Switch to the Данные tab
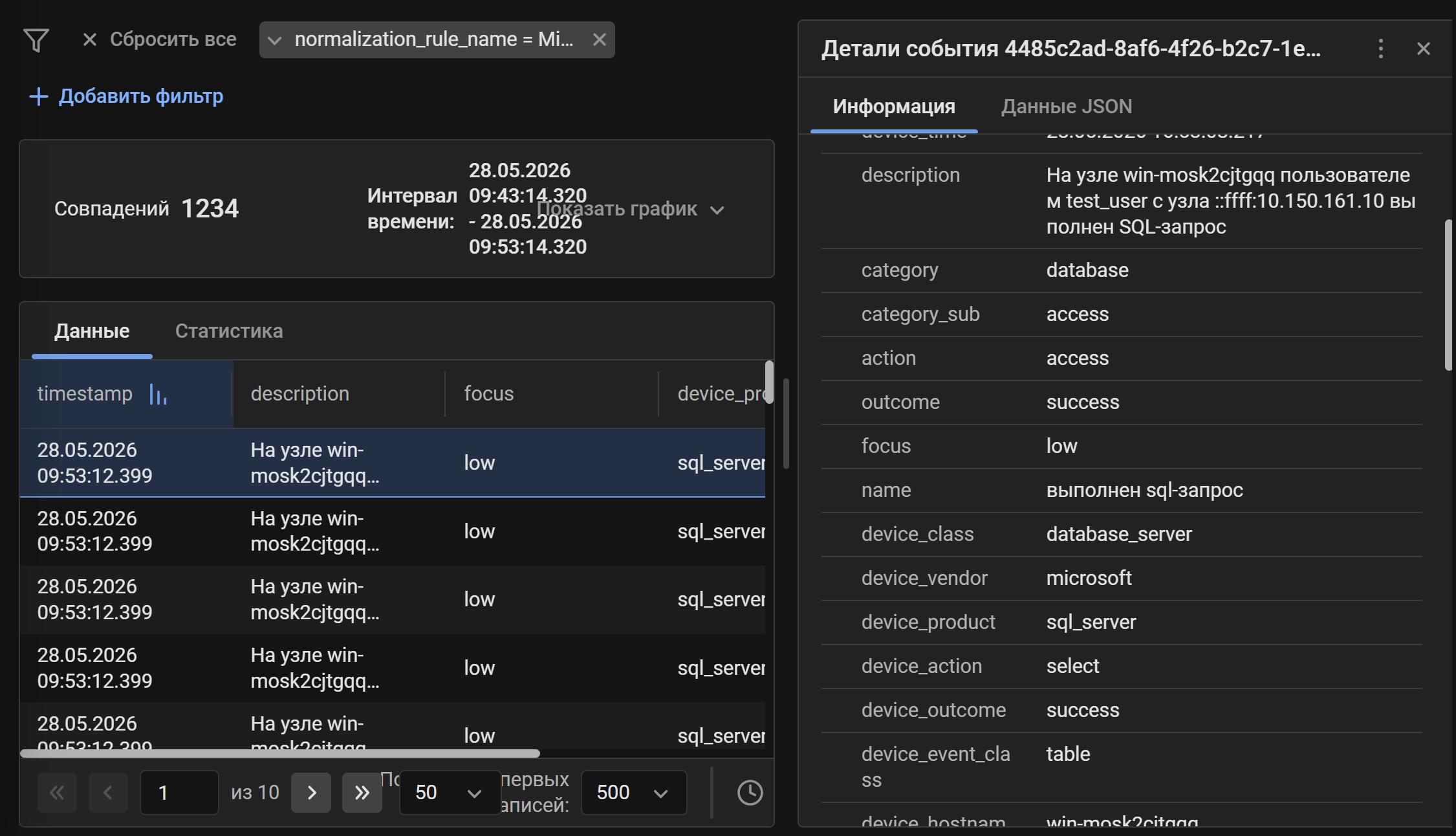The image size is (1456, 836). click(92, 331)
